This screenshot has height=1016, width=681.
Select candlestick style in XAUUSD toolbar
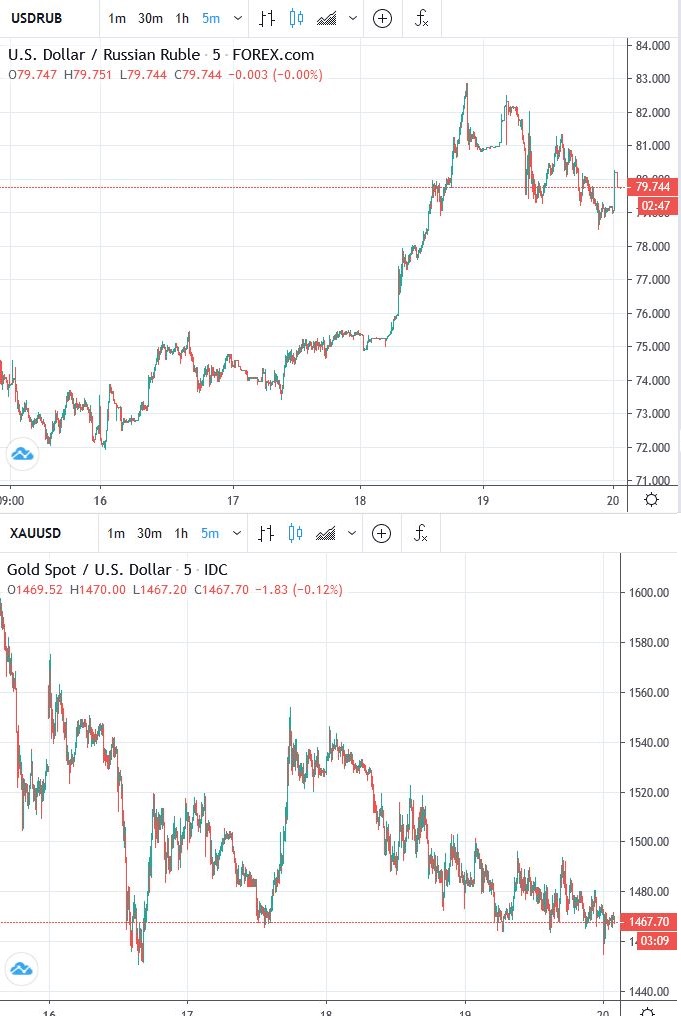(x=295, y=533)
